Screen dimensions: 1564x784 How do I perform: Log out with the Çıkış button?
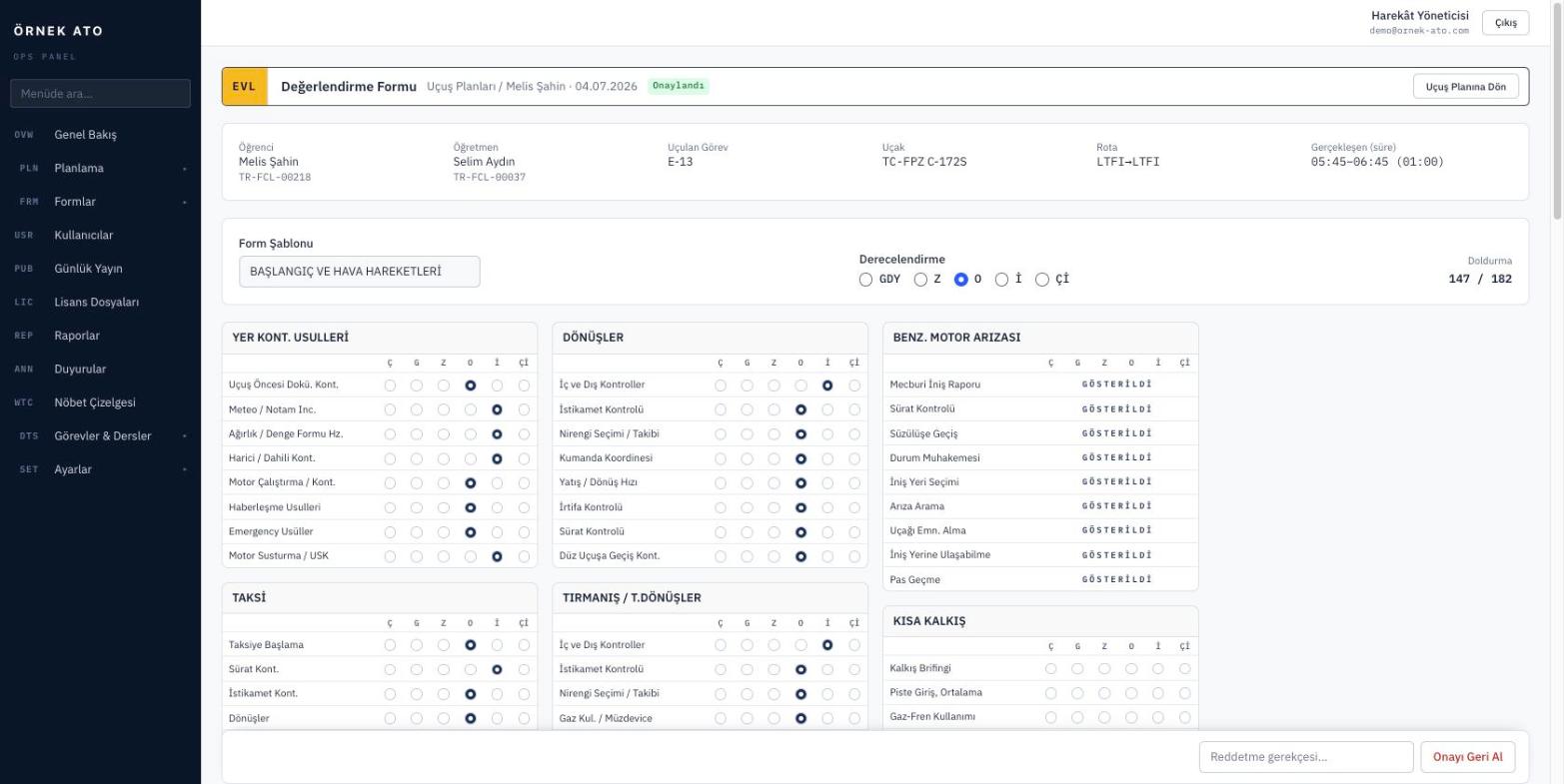pyautogui.click(x=1505, y=23)
